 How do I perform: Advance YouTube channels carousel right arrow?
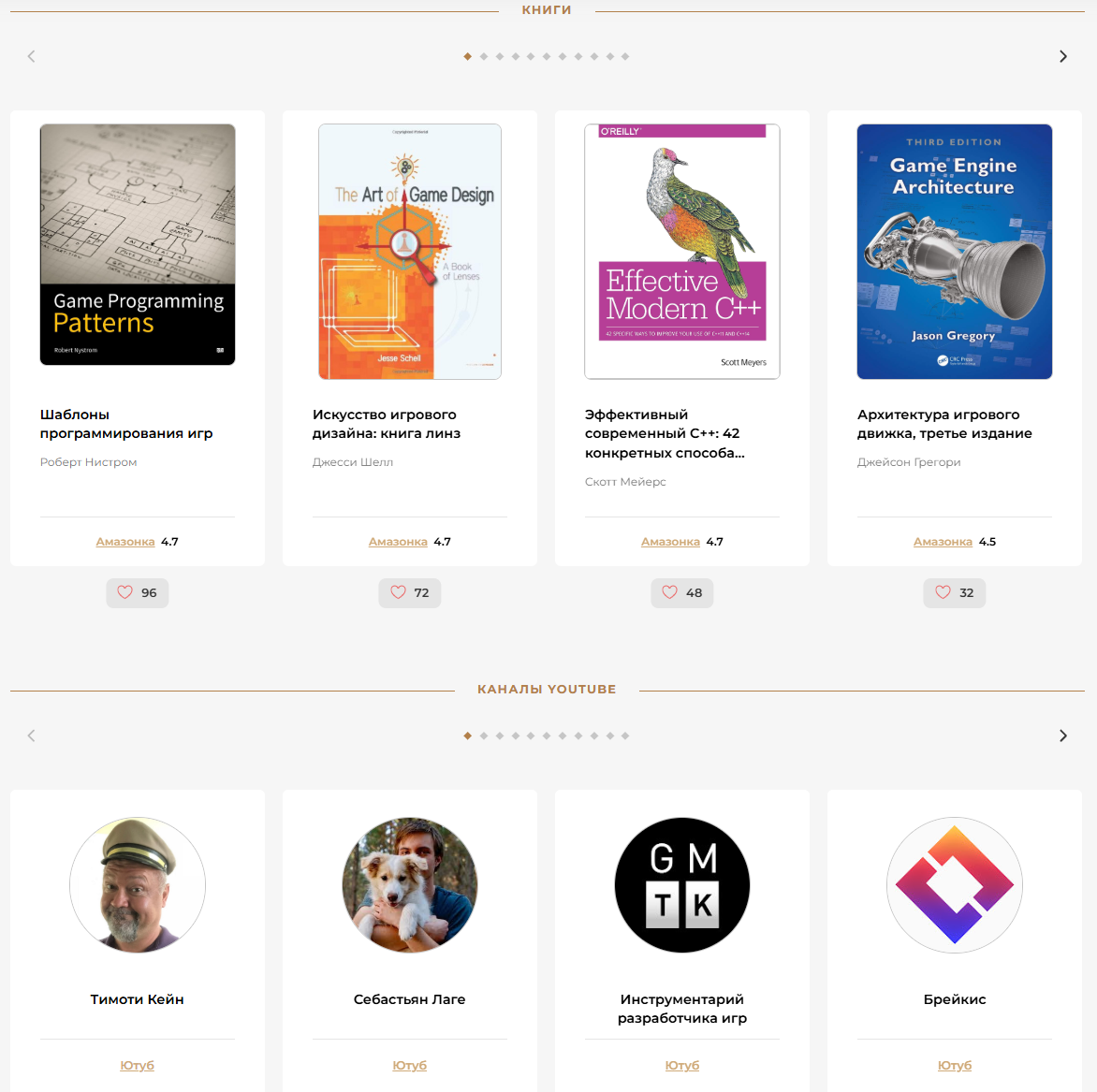pyautogui.click(x=1062, y=735)
